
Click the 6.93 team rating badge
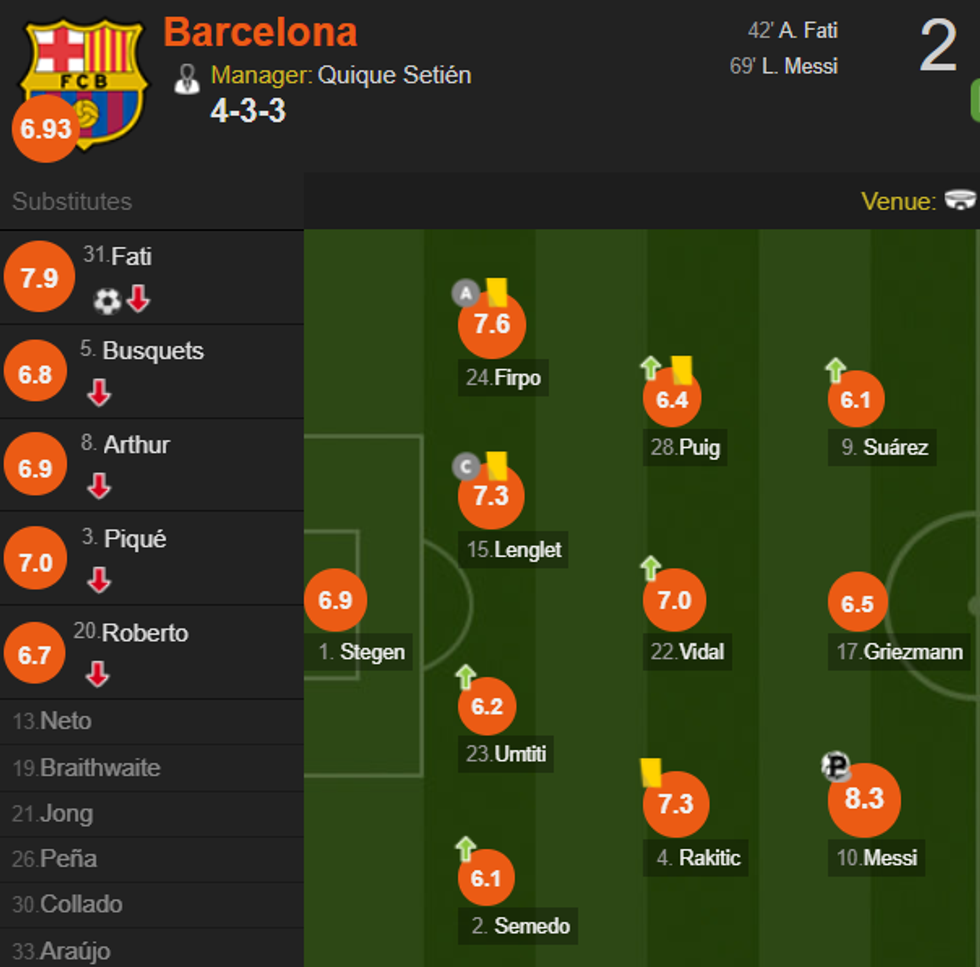tap(45, 129)
